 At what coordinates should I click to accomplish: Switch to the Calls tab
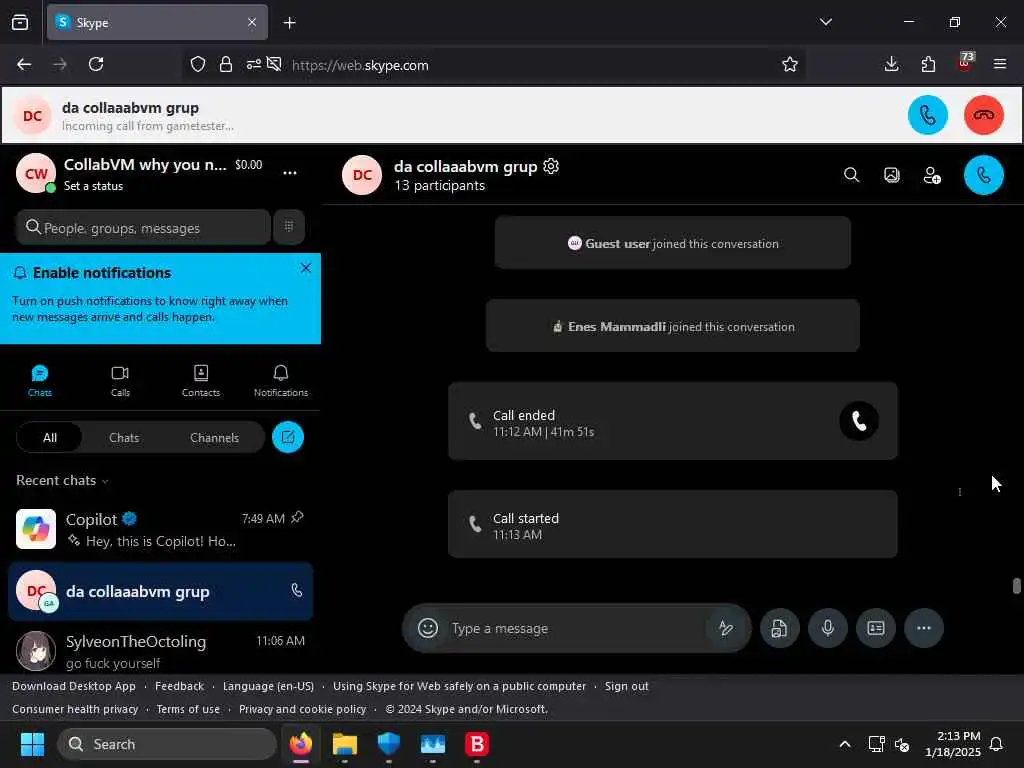pos(120,381)
